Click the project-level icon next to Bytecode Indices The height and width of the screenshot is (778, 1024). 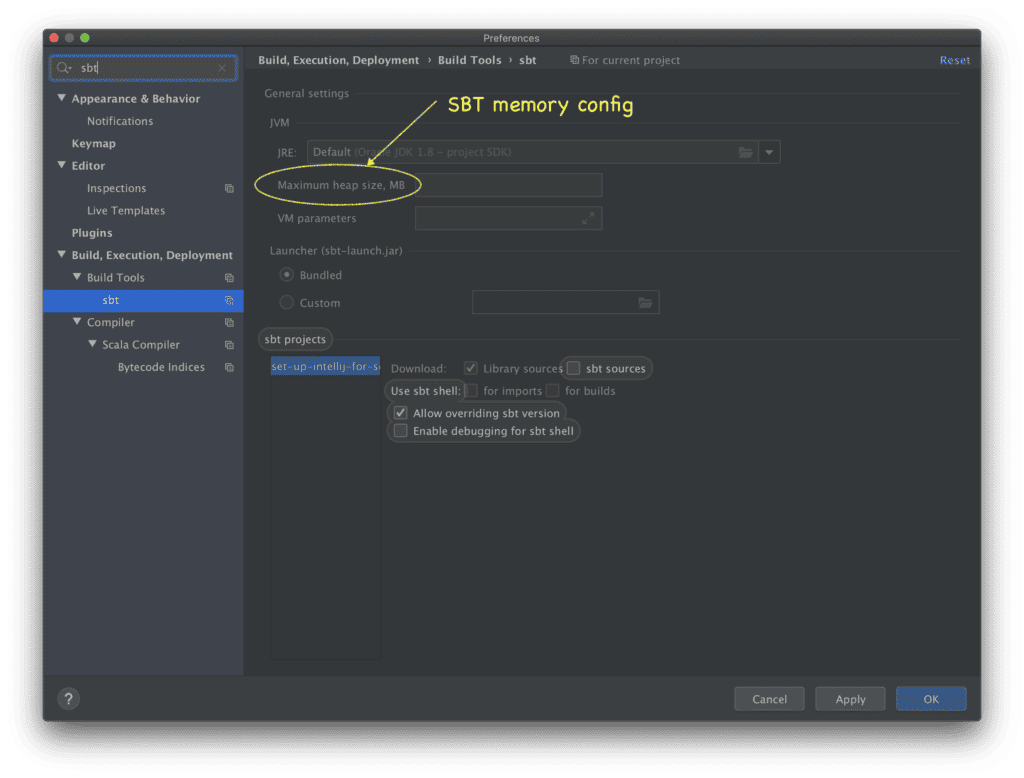point(229,367)
